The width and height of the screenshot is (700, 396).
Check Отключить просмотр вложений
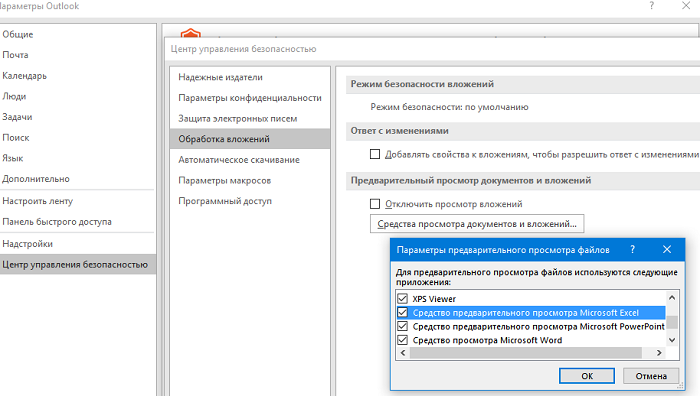[375, 204]
